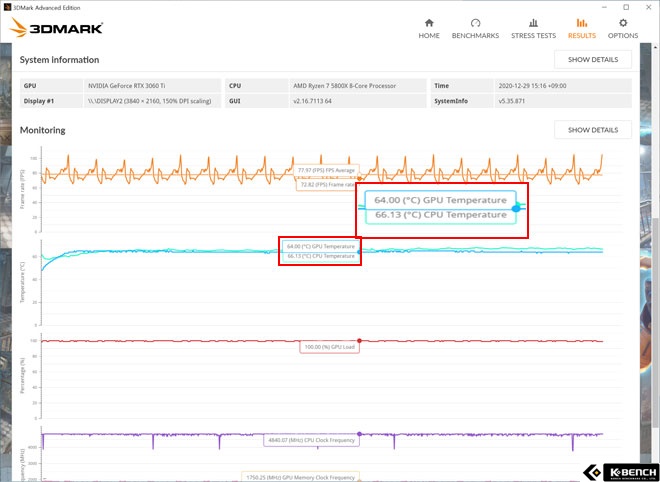Click the orange frame rate marker dot
The image size is (660, 482).
tap(359, 179)
